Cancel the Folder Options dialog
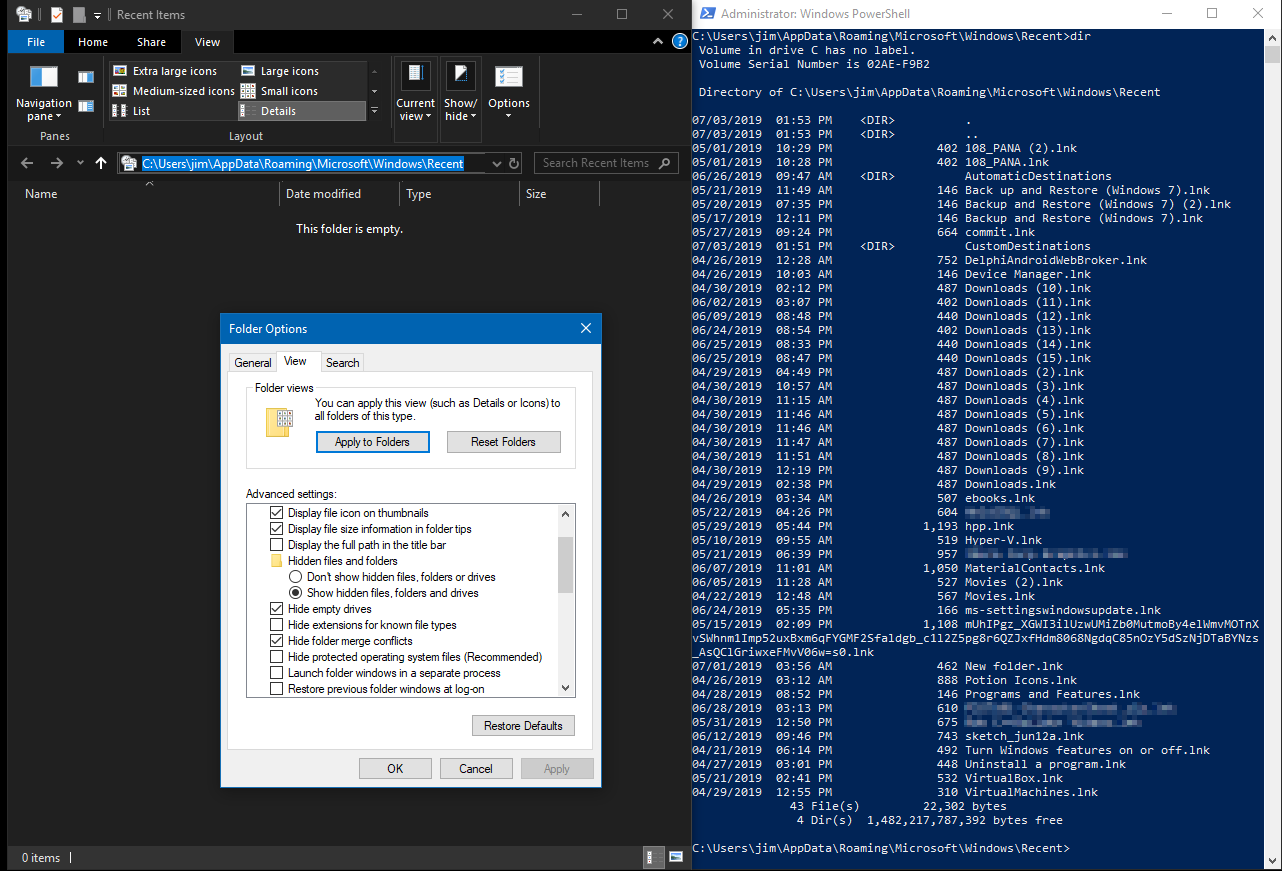 pos(476,769)
